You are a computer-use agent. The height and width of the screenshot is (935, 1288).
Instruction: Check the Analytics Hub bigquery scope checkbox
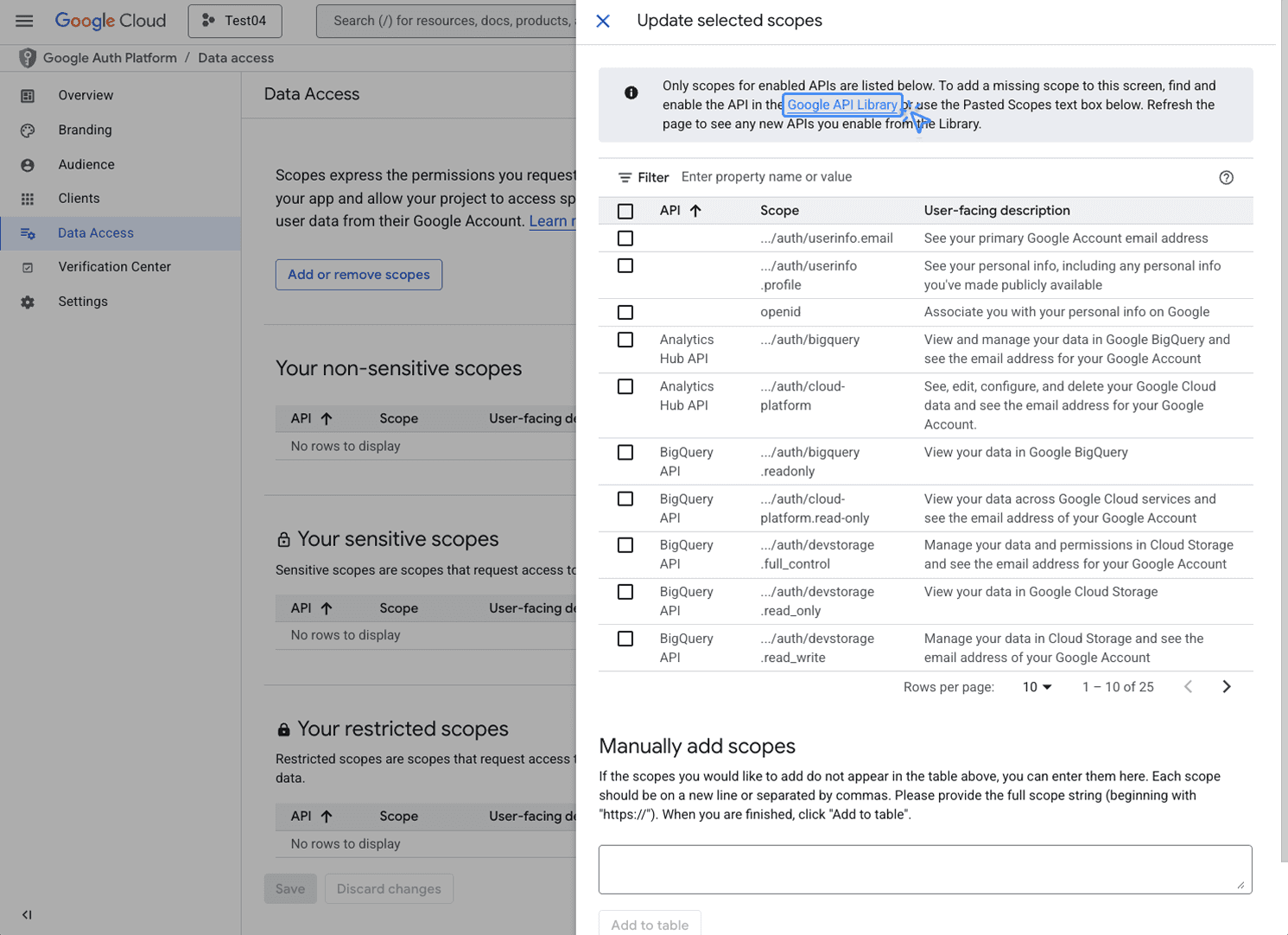(625, 340)
